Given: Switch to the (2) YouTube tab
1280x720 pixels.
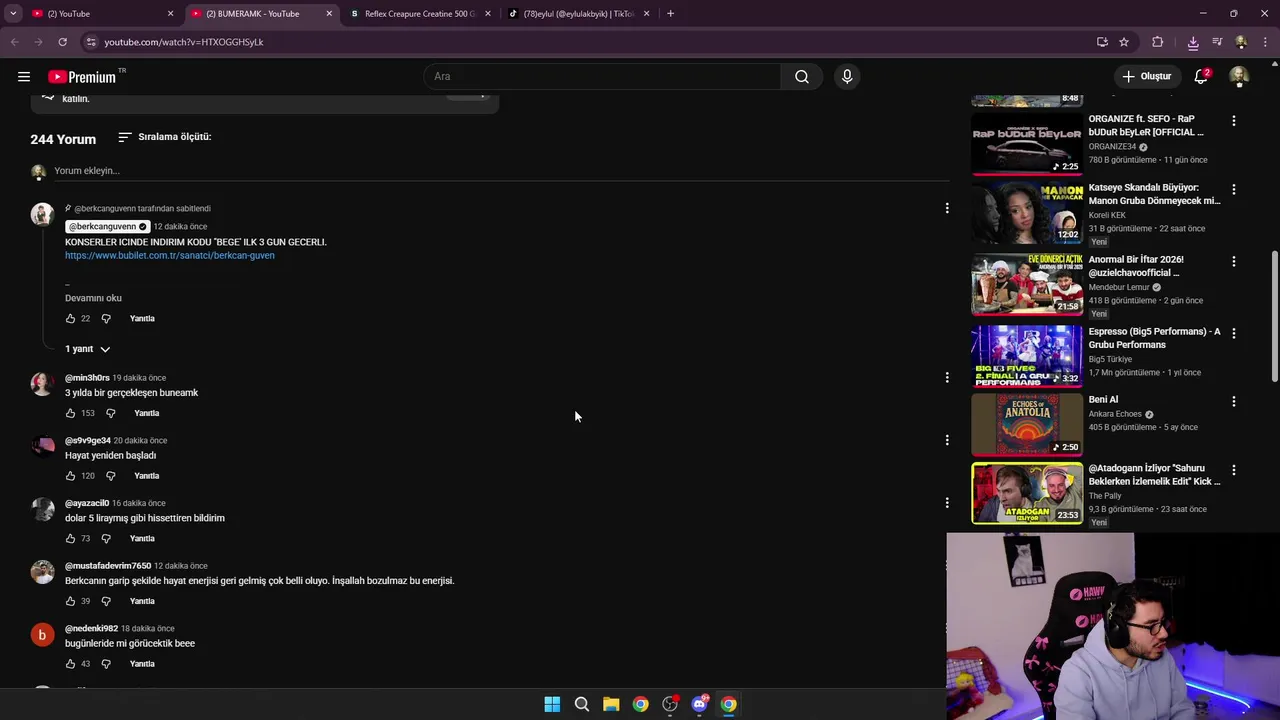Looking at the screenshot, I should [x=100, y=14].
